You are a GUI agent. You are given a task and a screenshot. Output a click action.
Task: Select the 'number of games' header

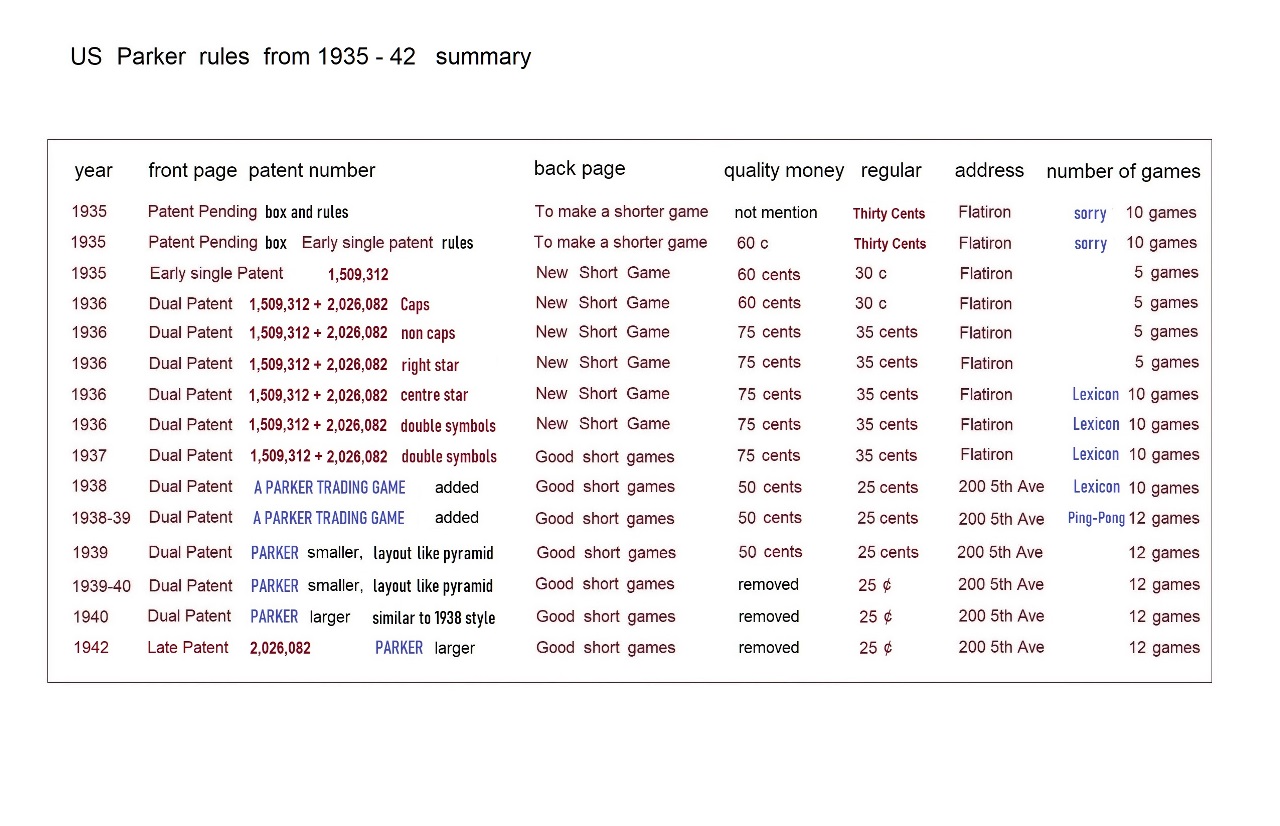[1123, 171]
